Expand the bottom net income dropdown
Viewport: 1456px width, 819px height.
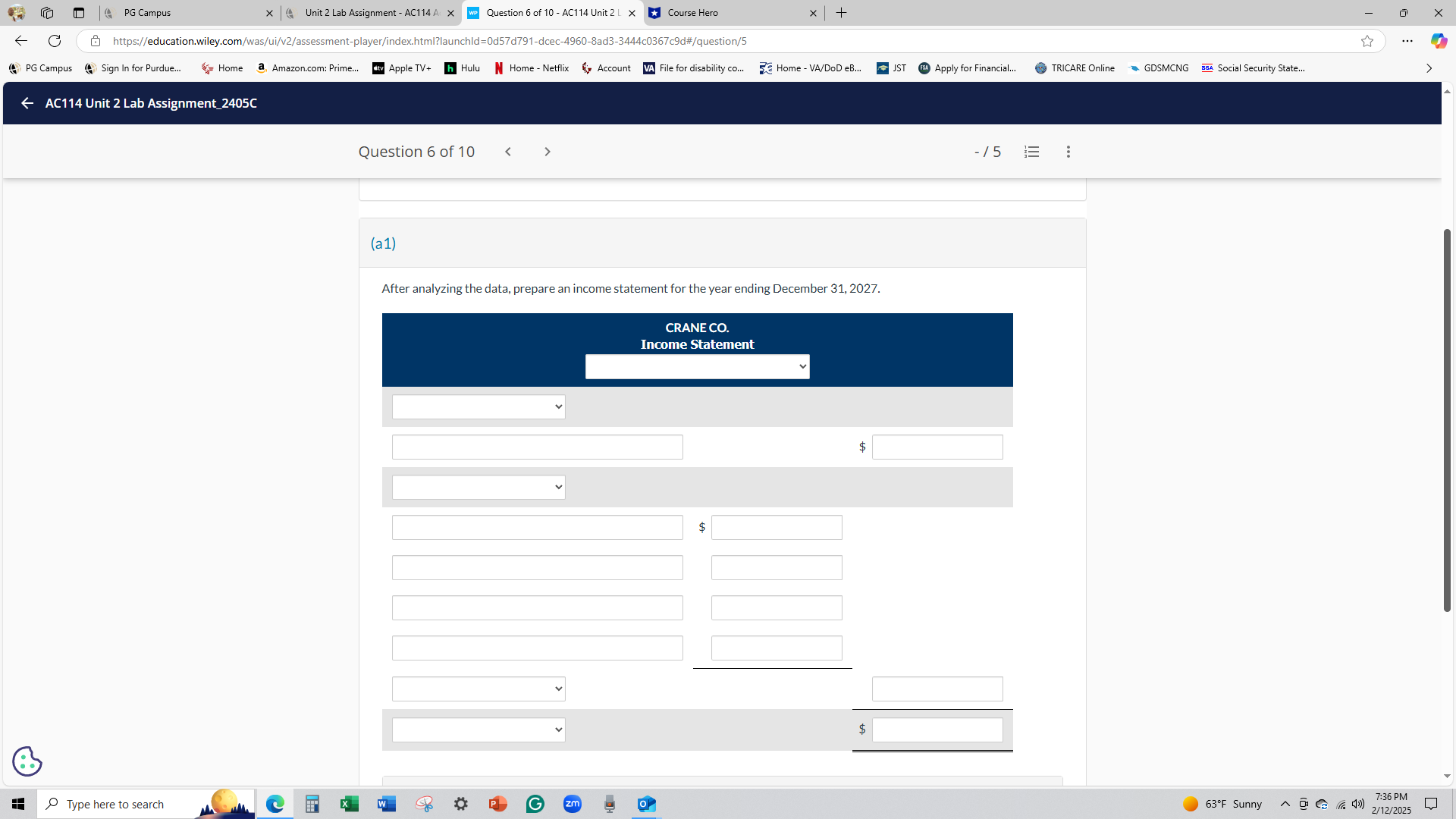(479, 730)
